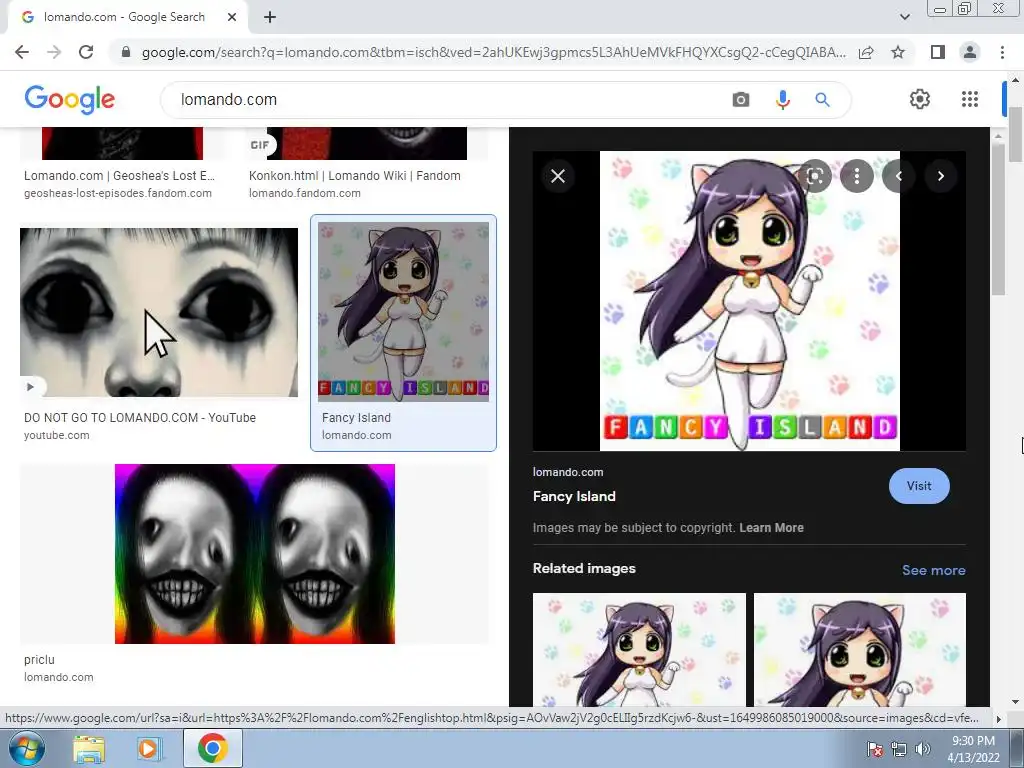Image resolution: width=1024 pixels, height=768 pixels.
Task: Click the priclu caption
Action: [39, 660]
